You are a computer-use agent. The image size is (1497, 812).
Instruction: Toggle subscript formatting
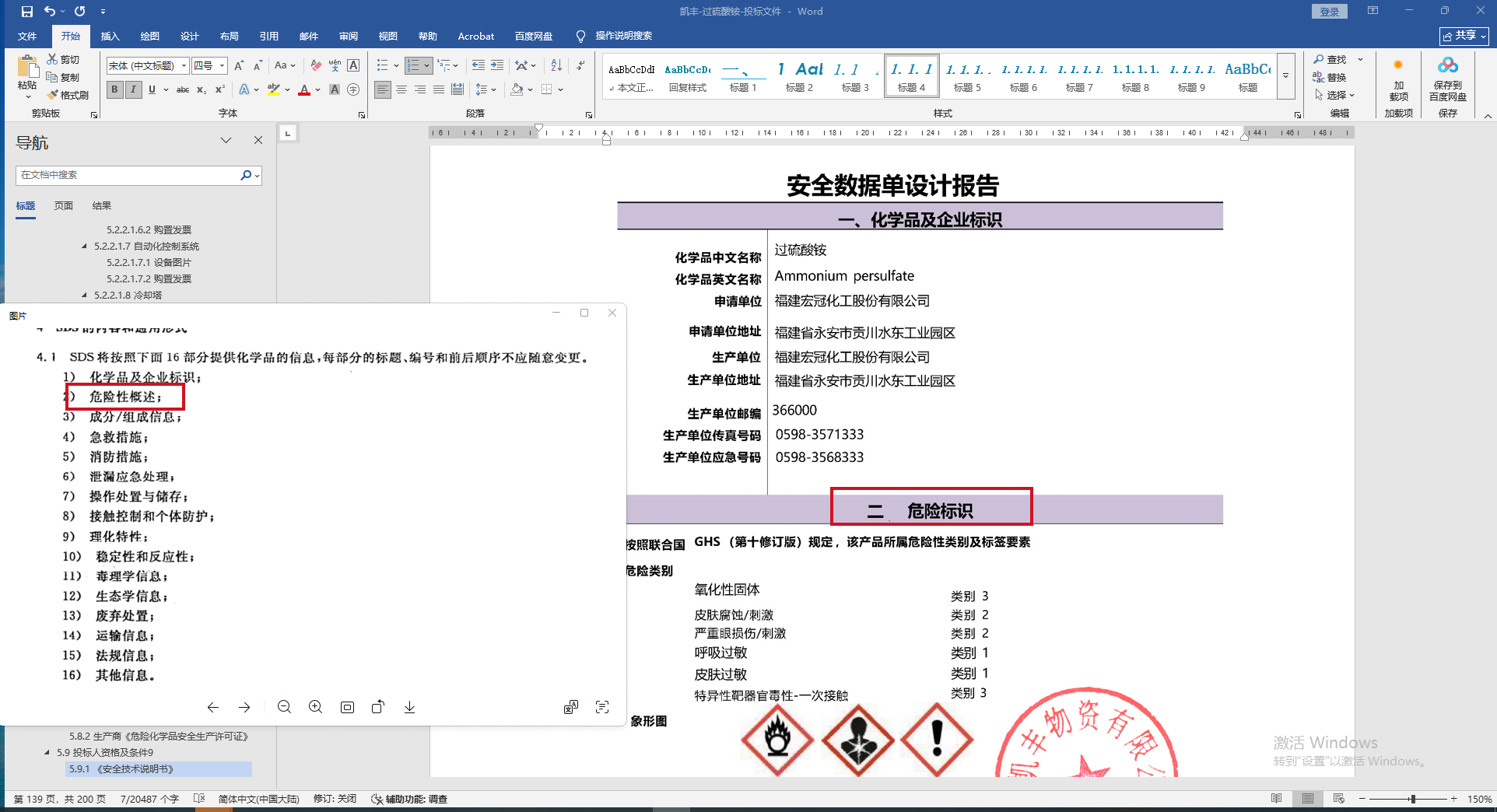point(202,89)
